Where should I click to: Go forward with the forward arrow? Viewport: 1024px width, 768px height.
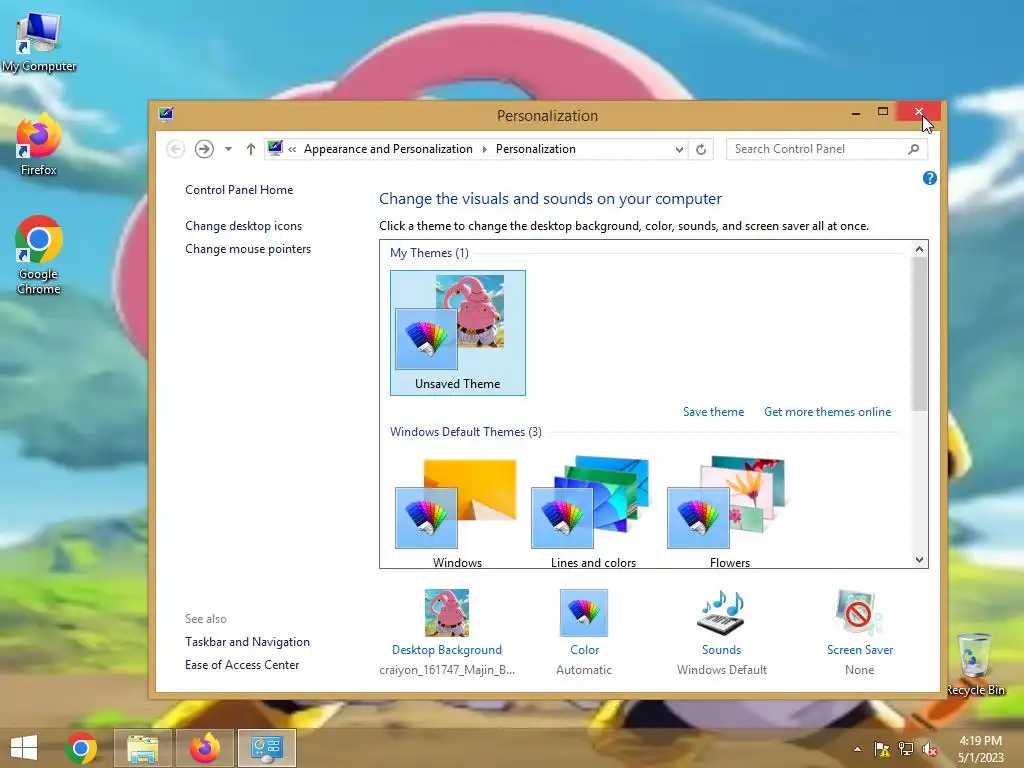pyautogui.click(x=204, y=149)
